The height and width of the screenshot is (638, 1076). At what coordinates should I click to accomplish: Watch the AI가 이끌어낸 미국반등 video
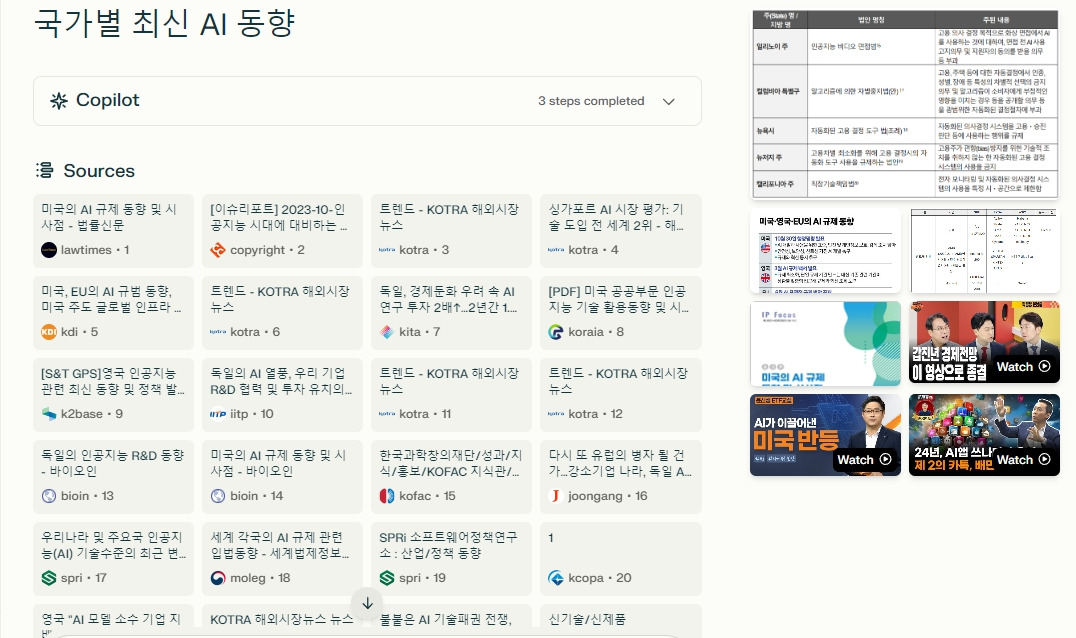(826, 435)
